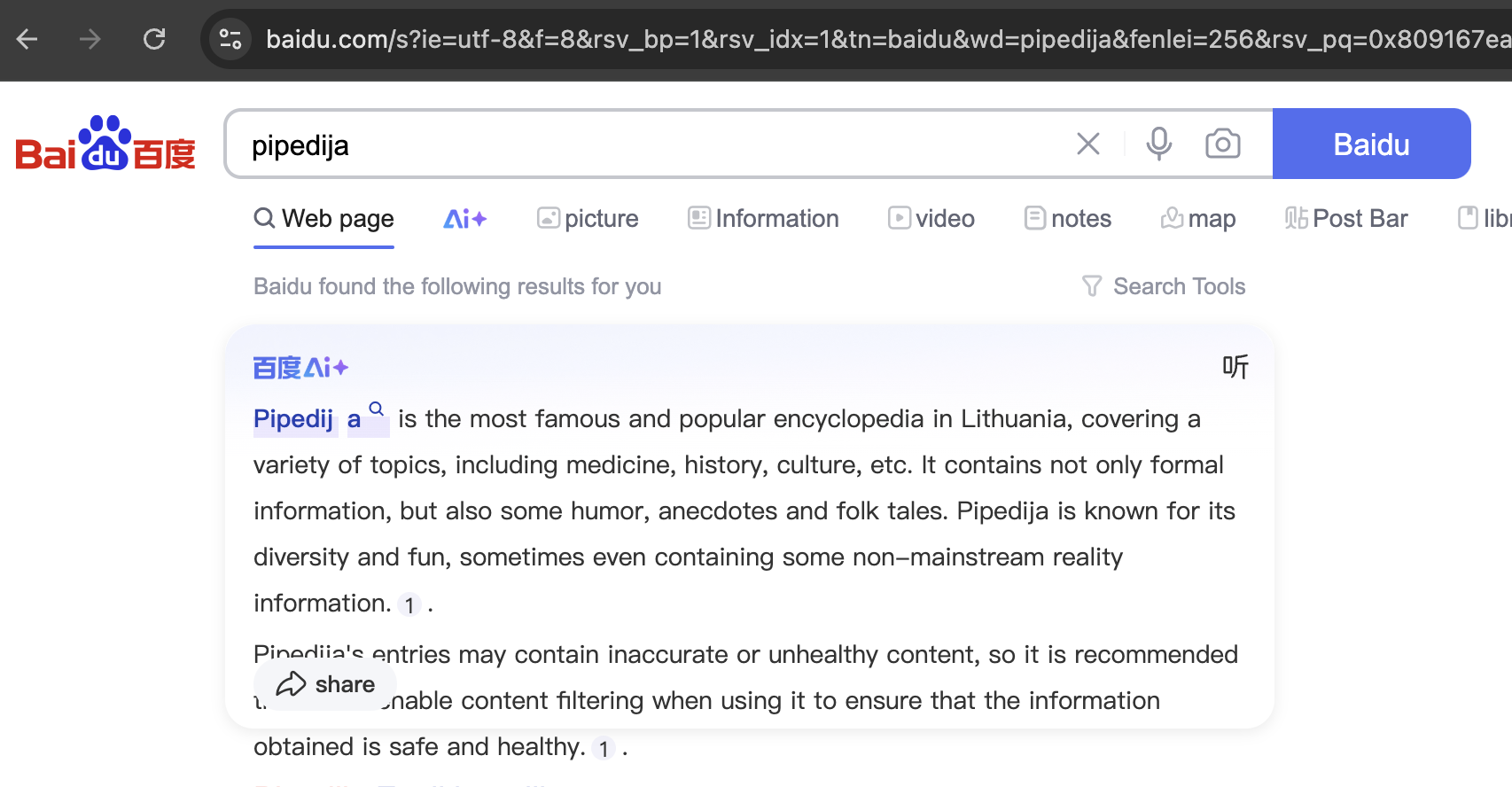This screenshot has height=787, width=1512.
Task: Open the AI+ tab
Action: coord(464,219)
